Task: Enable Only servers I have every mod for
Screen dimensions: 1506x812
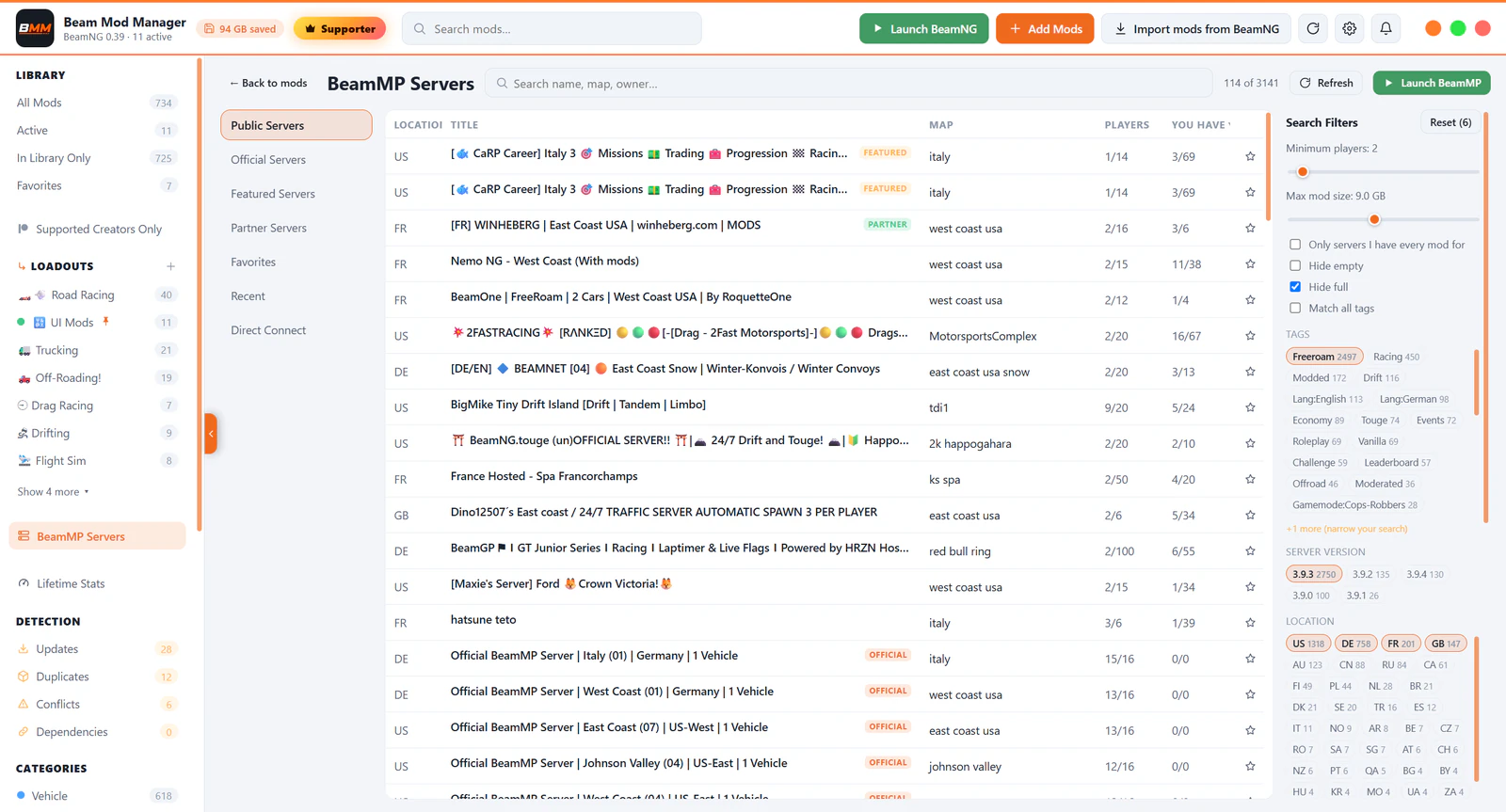Action: click(1295, 245)
